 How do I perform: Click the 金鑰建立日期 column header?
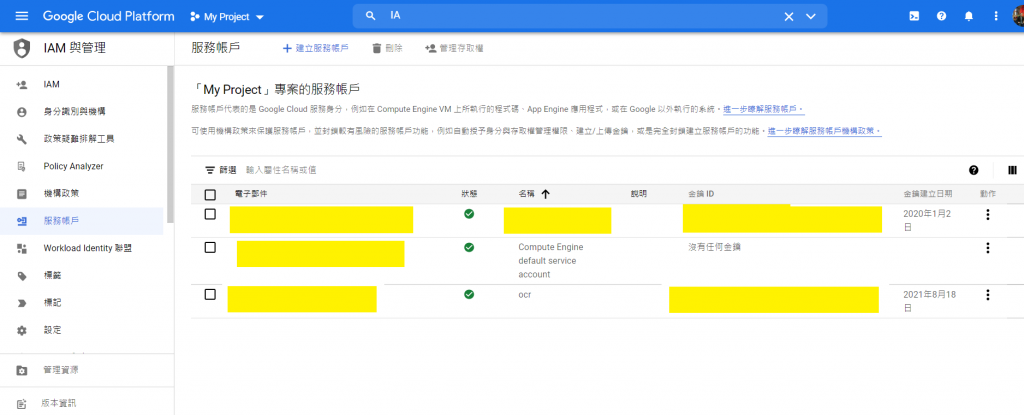(927, 194)
